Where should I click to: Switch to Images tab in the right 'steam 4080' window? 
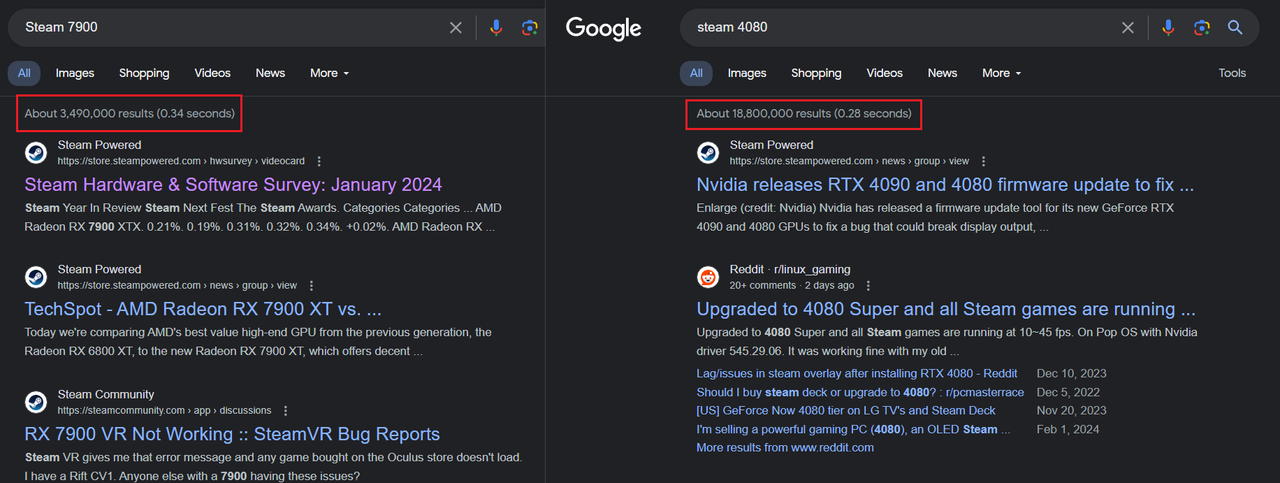747,73
